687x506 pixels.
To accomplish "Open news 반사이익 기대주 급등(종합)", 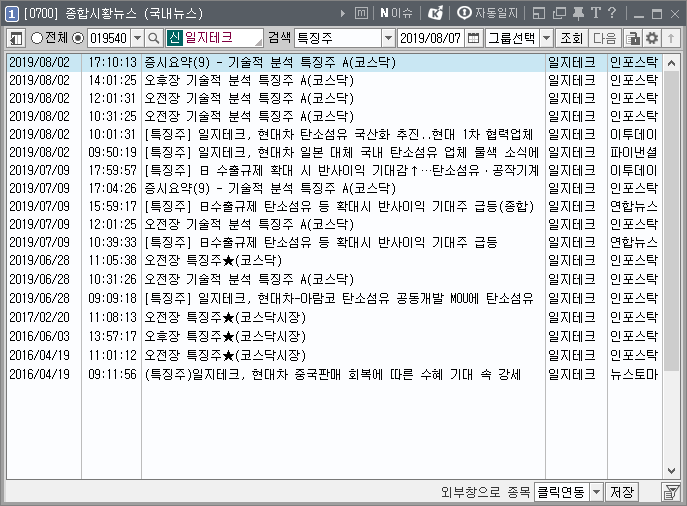I will point(334,206).
